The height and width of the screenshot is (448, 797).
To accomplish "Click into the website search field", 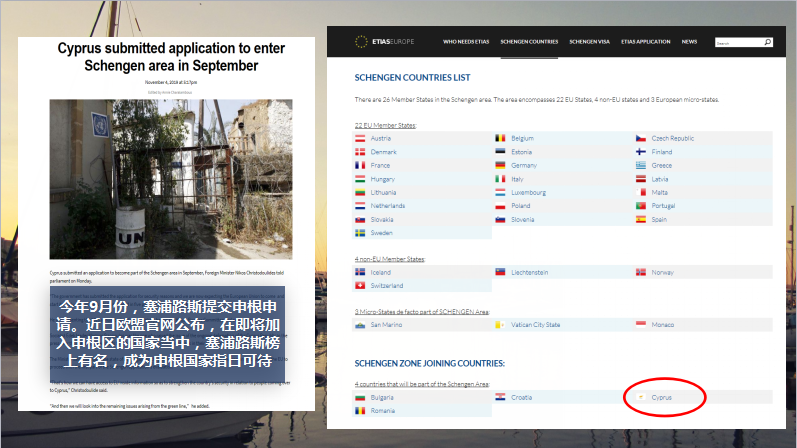I will [738, 43].
